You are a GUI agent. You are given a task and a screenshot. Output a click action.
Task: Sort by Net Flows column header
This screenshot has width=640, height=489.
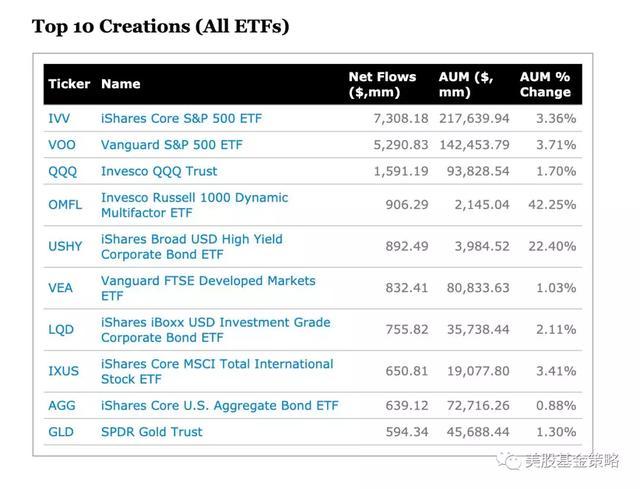click(377, 84)
